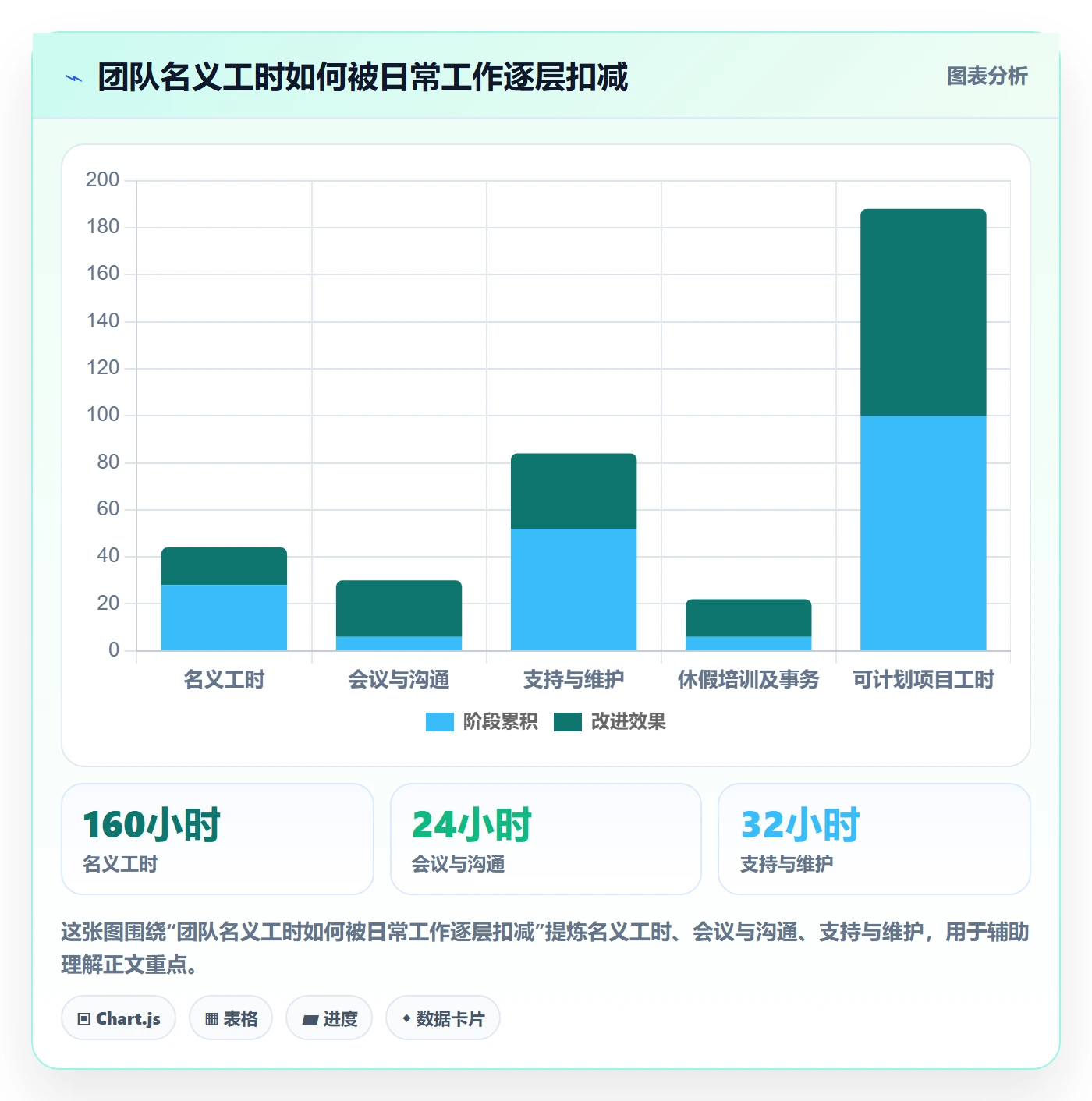Click the 休假培训及事务 x-axis label
Screen dimensions: 1092x1101
coord(748,680)
